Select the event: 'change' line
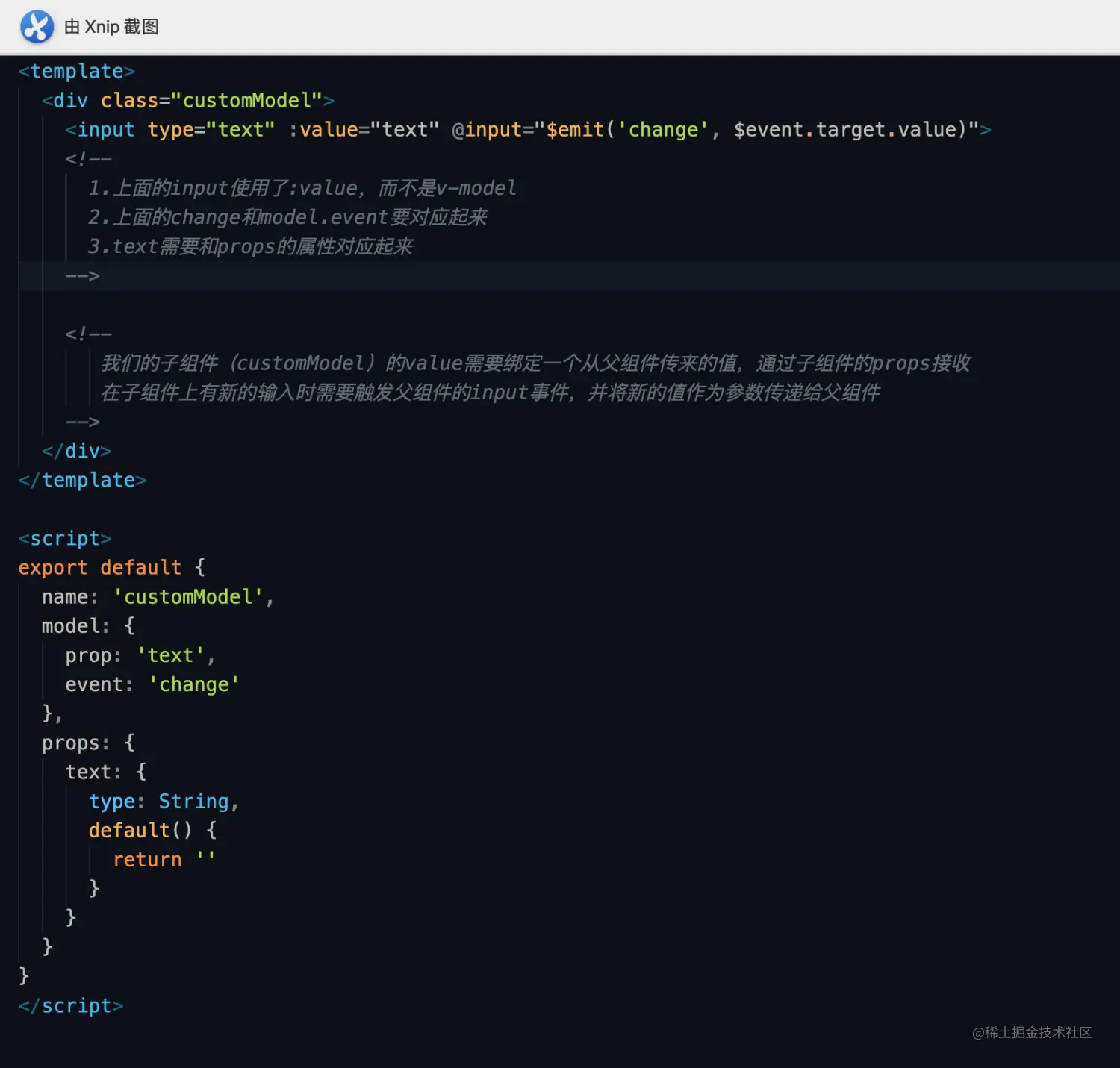The image size is (1120, 1068). coord(152,684)
